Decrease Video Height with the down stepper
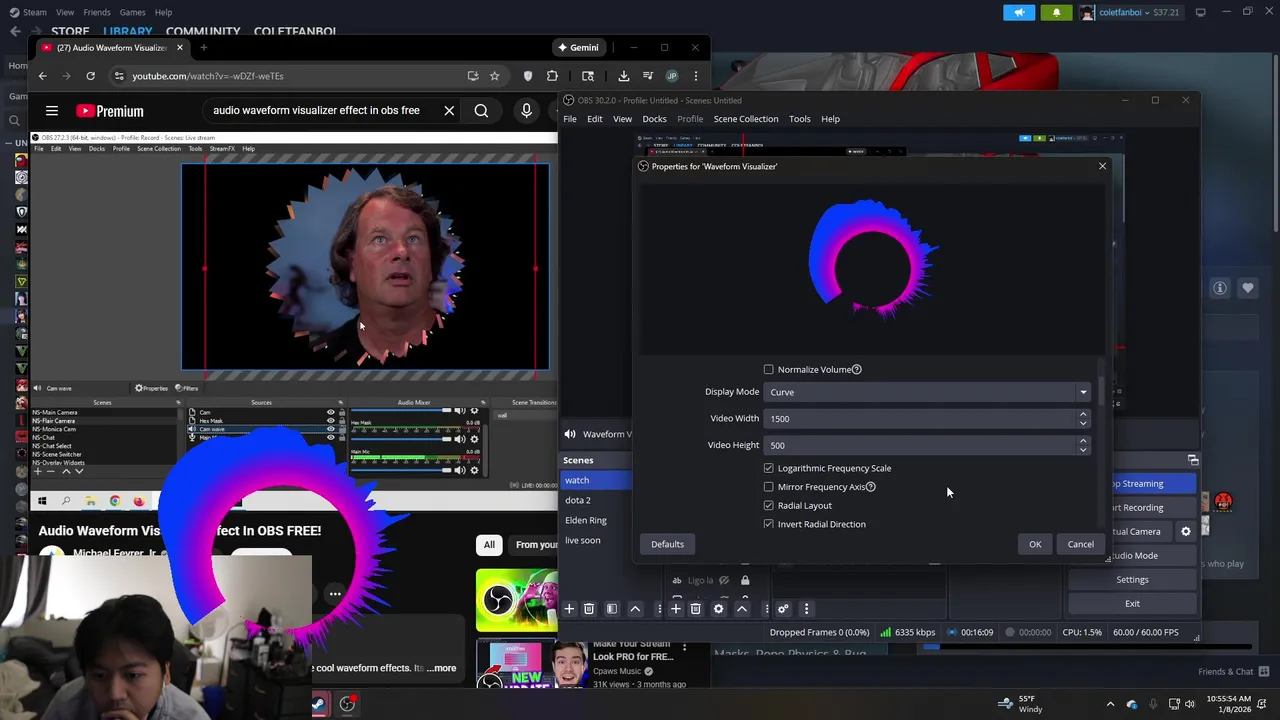The image size is (1280, 720). [x=1083, y=450]
